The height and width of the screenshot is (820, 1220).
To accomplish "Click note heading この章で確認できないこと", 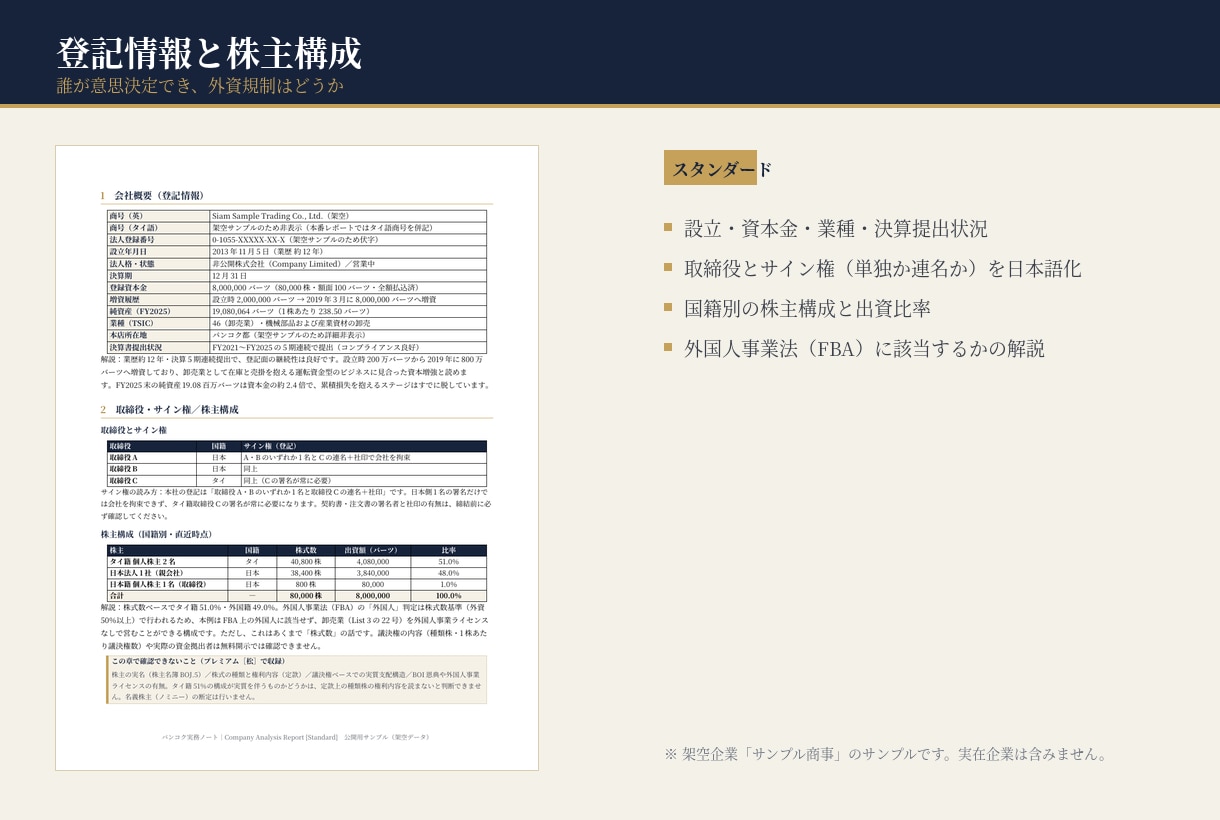I will 198,661.
